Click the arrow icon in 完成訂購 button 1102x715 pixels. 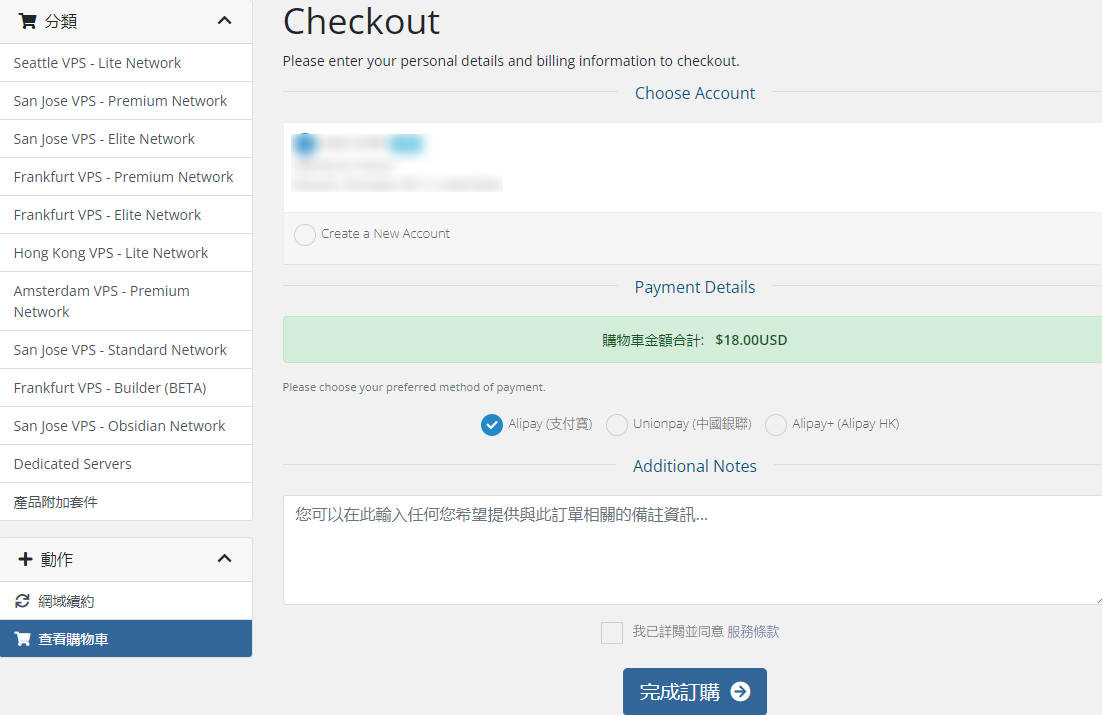[740, 692]
